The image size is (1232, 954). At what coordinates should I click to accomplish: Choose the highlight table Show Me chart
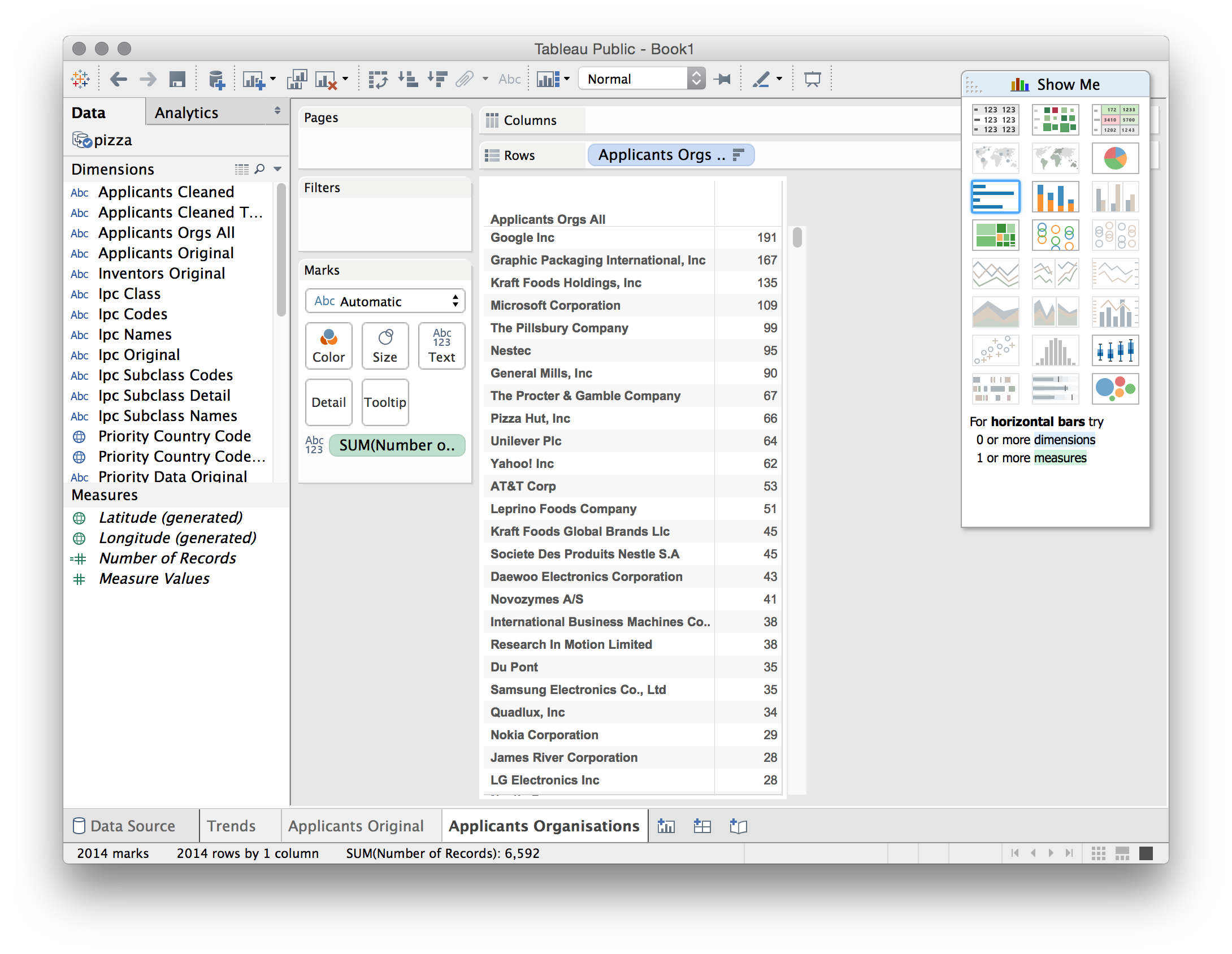(x=1115, y=120)
